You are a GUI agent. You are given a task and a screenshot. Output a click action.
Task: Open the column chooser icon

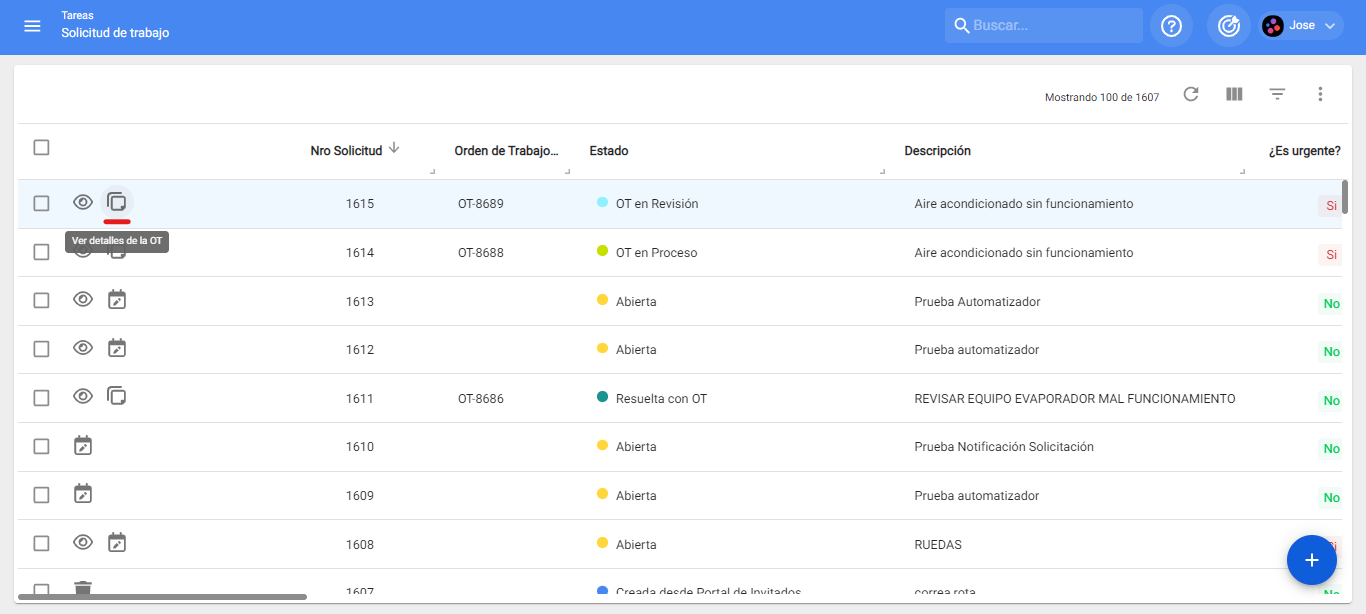tap(1234, 94)
